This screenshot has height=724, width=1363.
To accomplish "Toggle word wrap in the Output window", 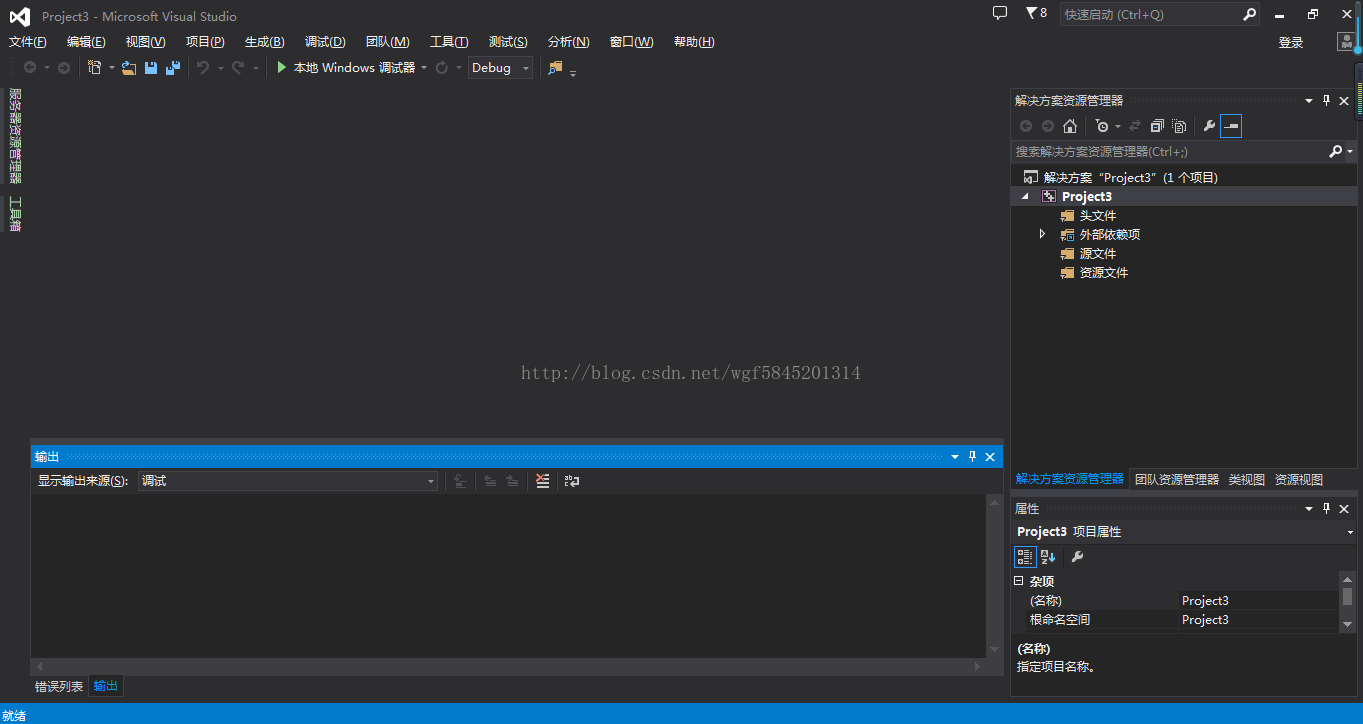I will point(571,481).
